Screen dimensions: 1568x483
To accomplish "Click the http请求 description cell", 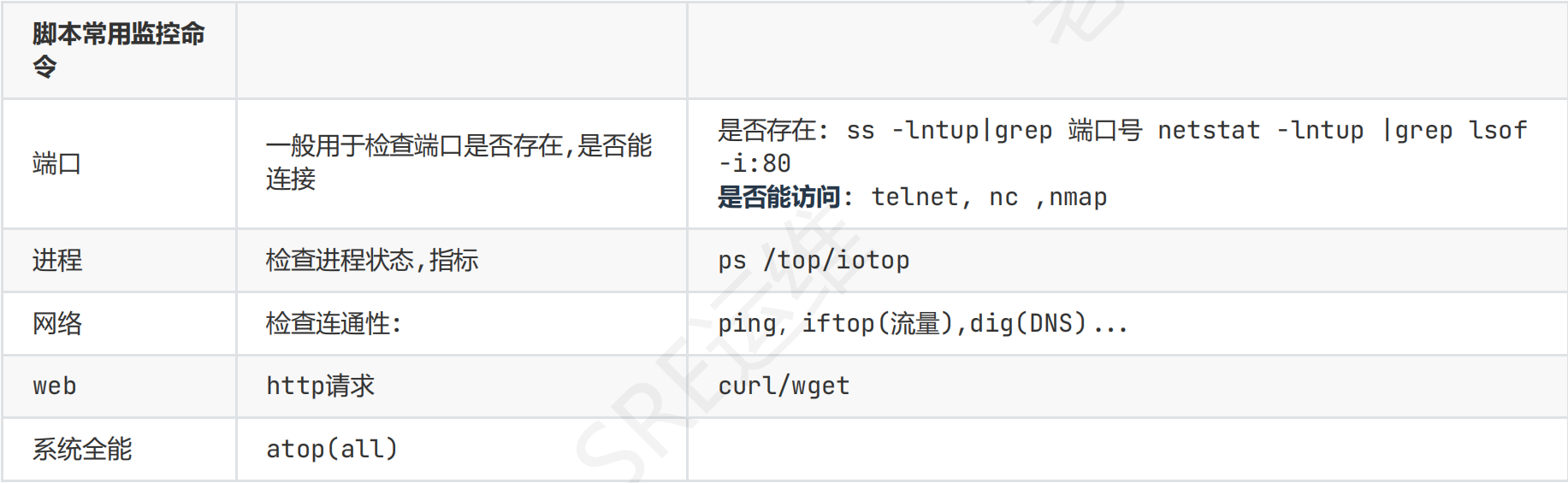I will (x=462, y=386).
